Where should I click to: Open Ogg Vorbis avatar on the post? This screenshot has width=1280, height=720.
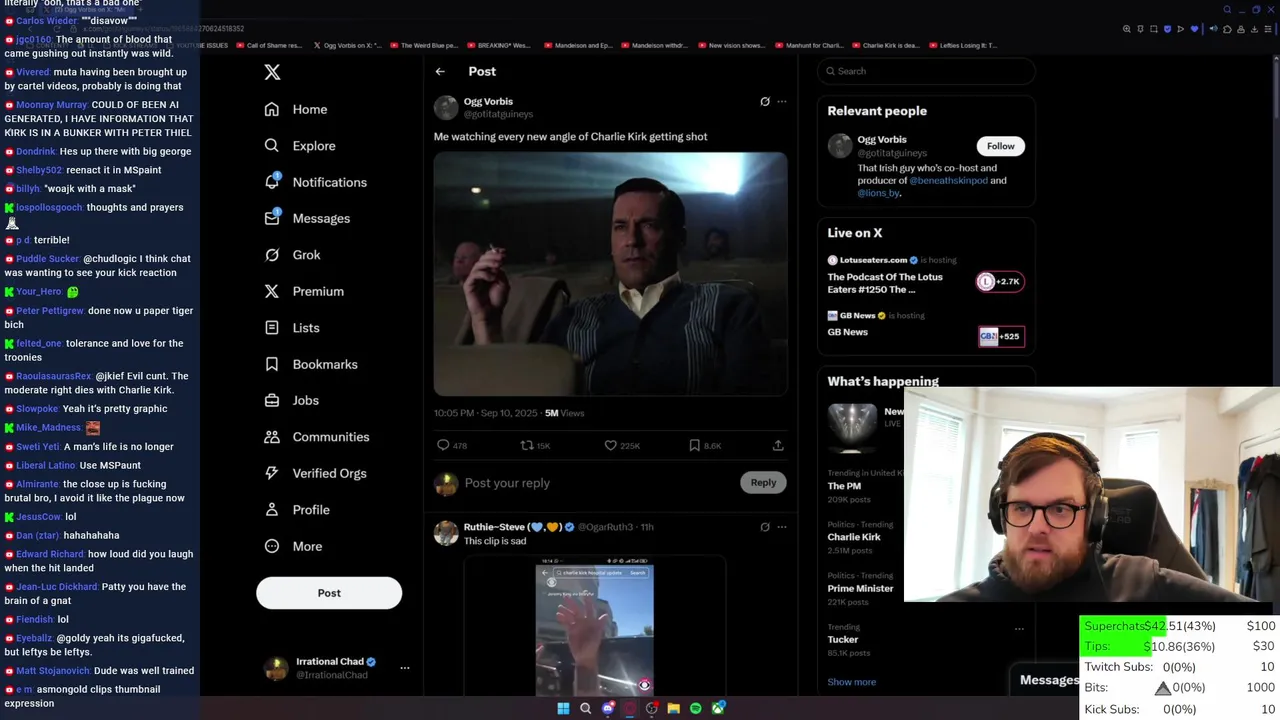(x=446, y=107)
